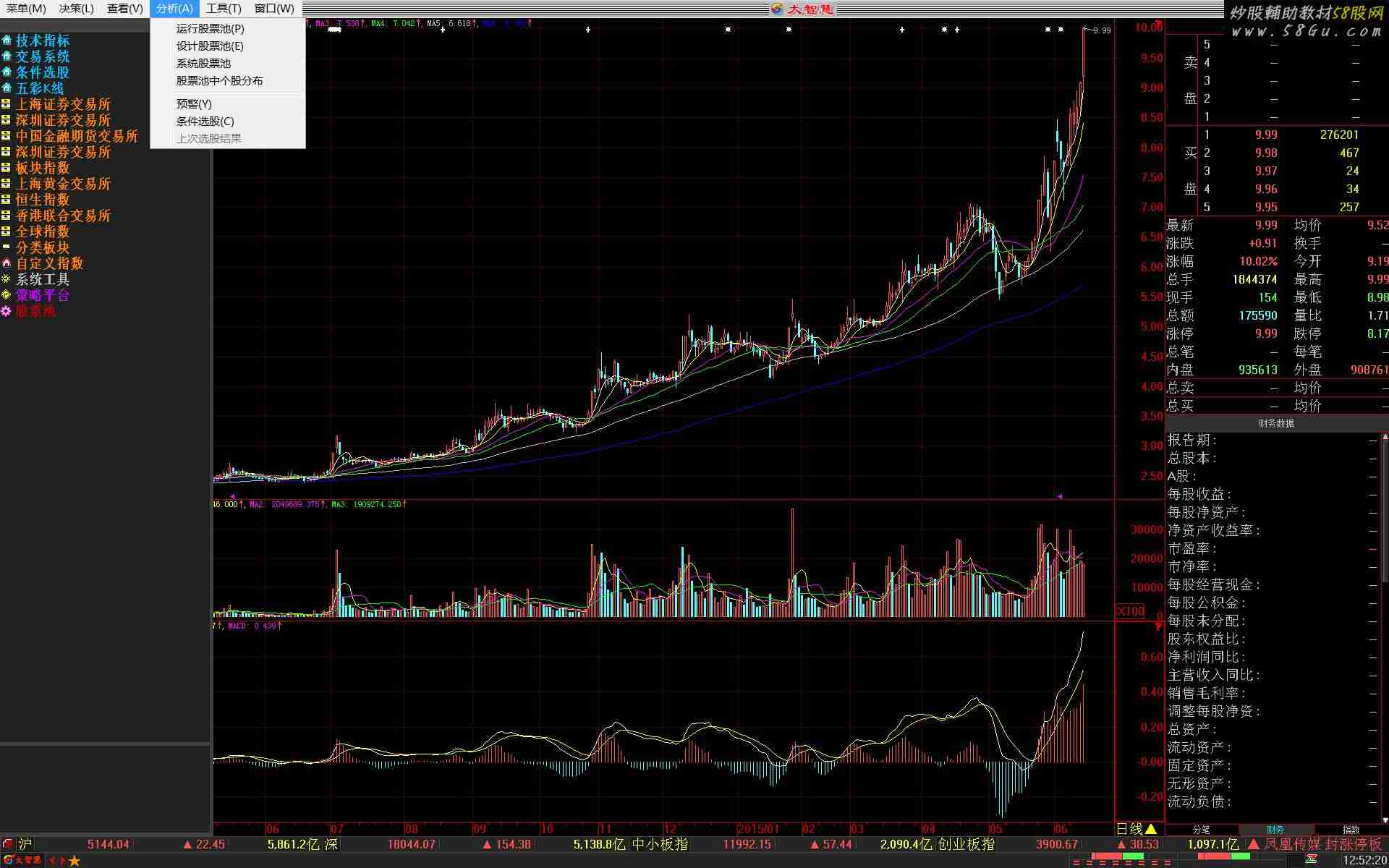
Task: Switch to the 财务 tab
Action: 1275,830
